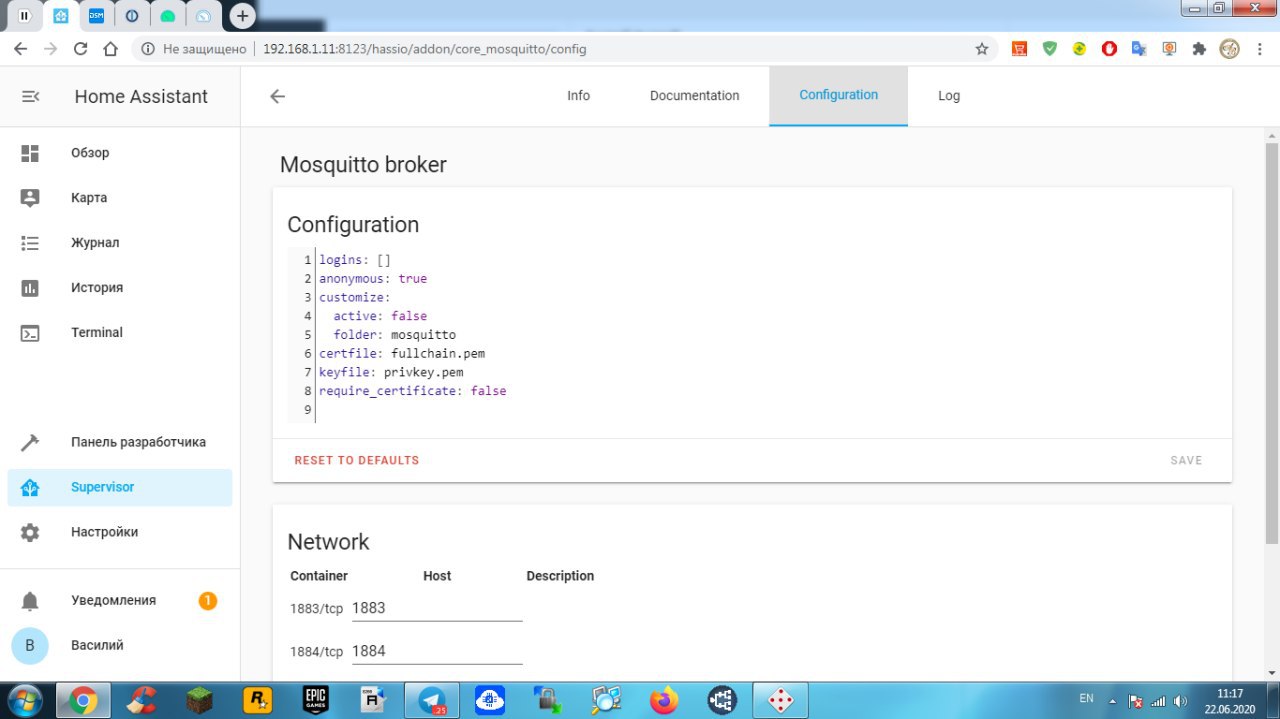
Task: Go to the browser home page
Action: [x=110, y=48]
